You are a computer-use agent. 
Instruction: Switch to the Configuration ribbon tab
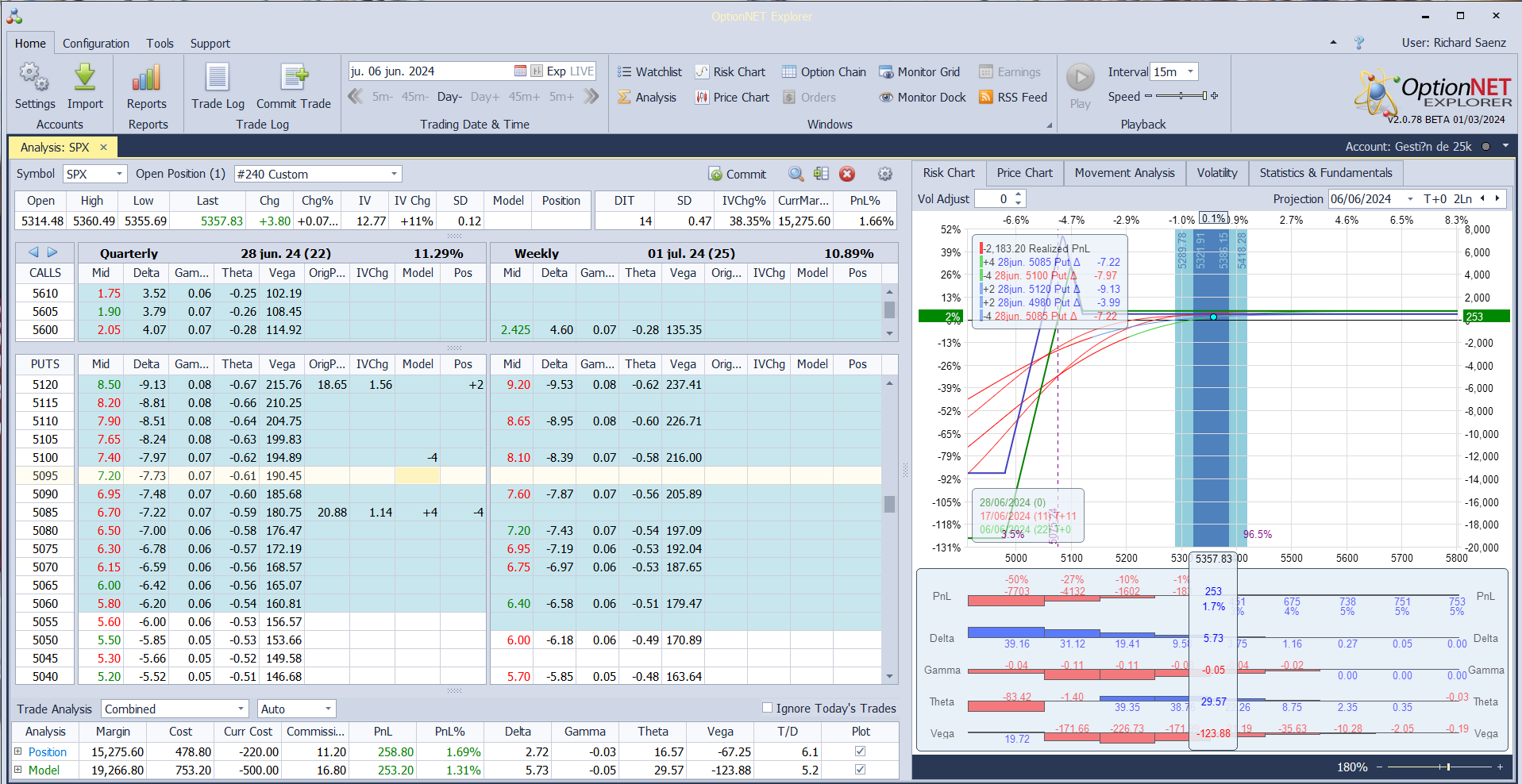point(96,44)
